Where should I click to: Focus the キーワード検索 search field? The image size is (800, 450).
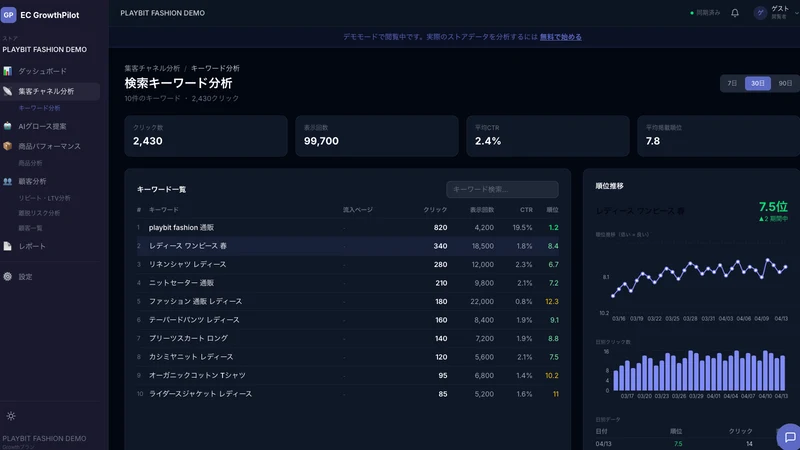click(x=502, y=189)
